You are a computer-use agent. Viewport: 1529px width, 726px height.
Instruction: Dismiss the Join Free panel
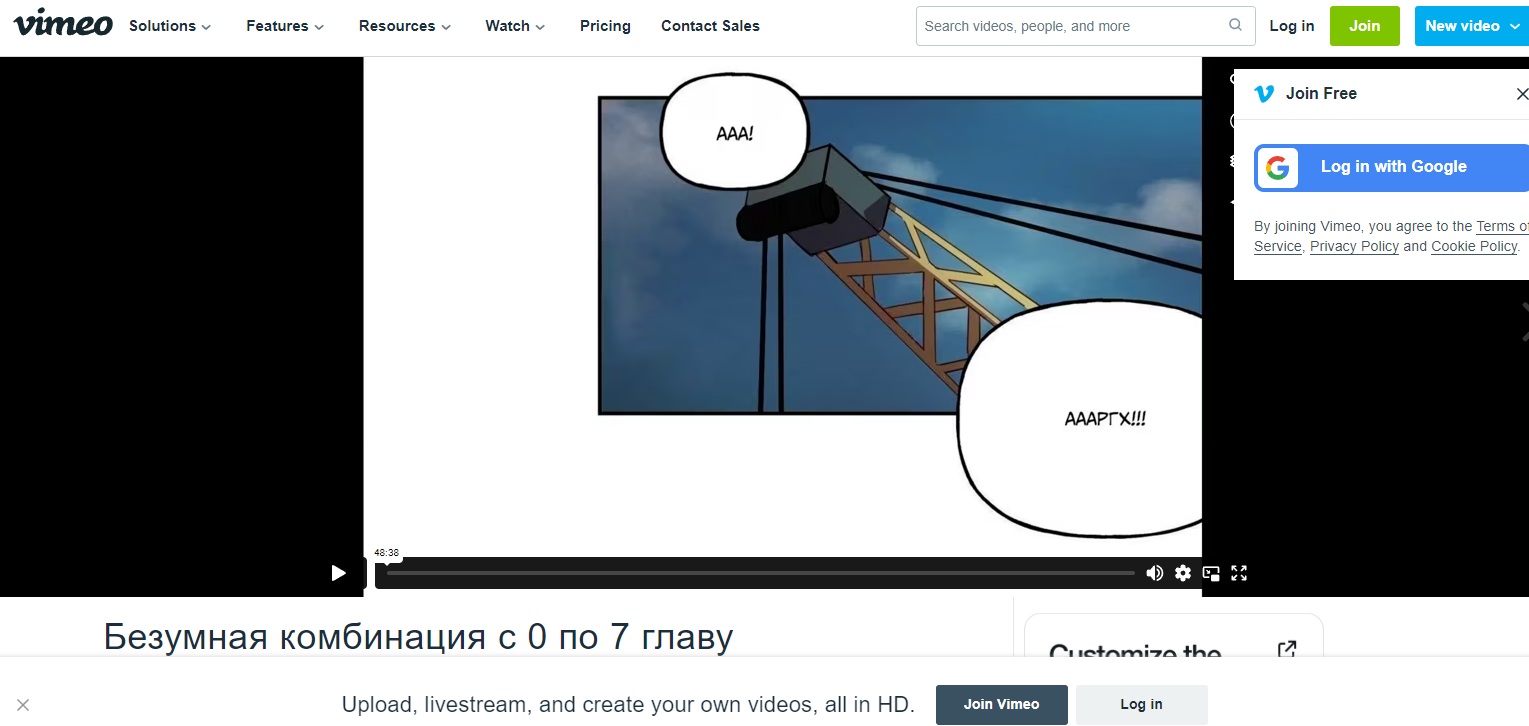pyautogui.click(x=1521, y=93)
